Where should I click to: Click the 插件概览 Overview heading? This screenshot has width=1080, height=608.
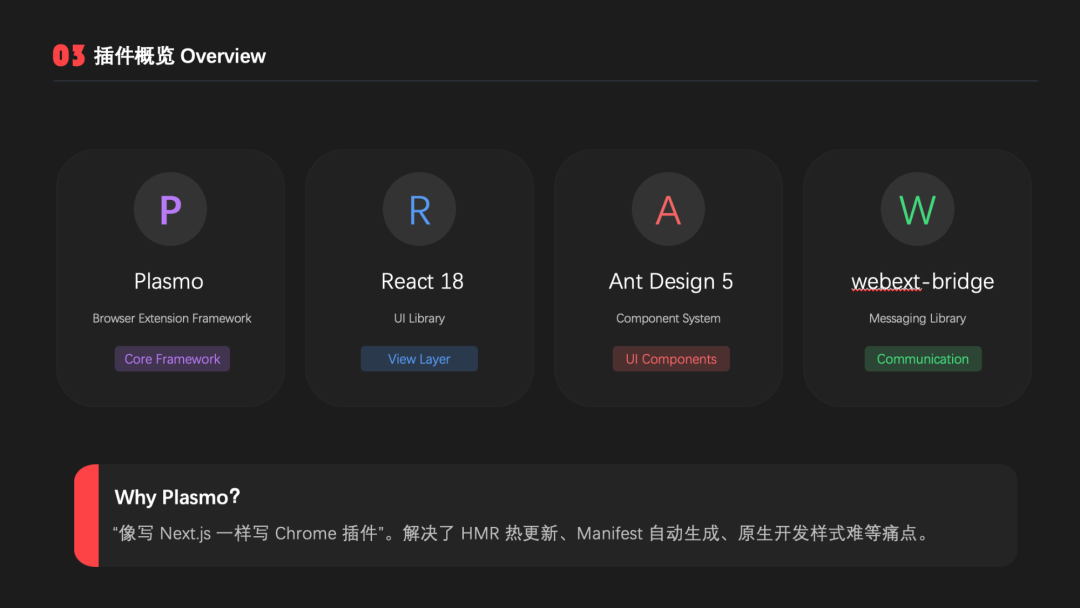[180, 56]
